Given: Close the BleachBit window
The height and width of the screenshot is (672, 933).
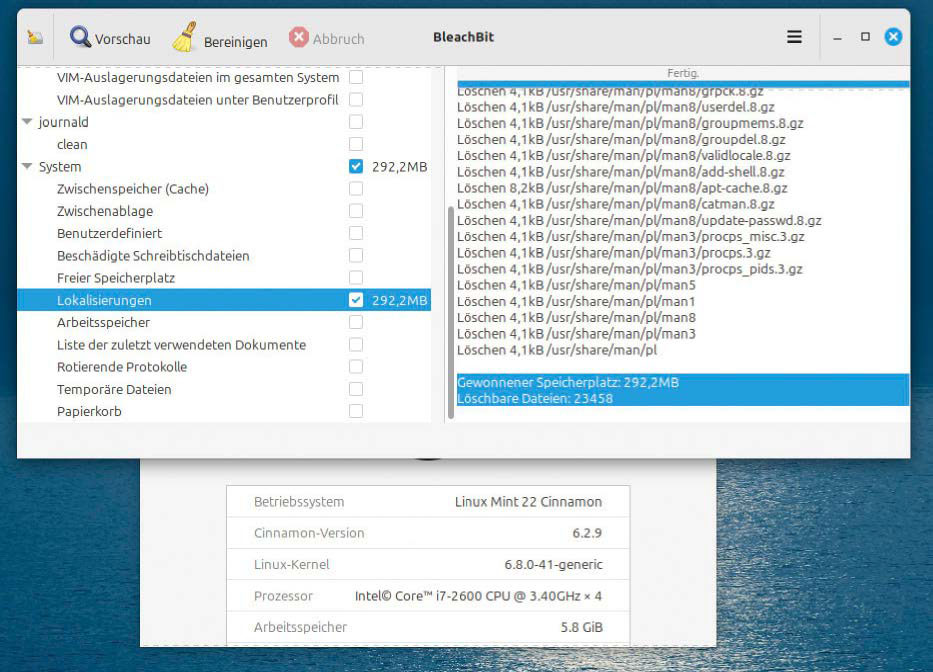Looking at the screenshot, I should click(x=893, y=37).
